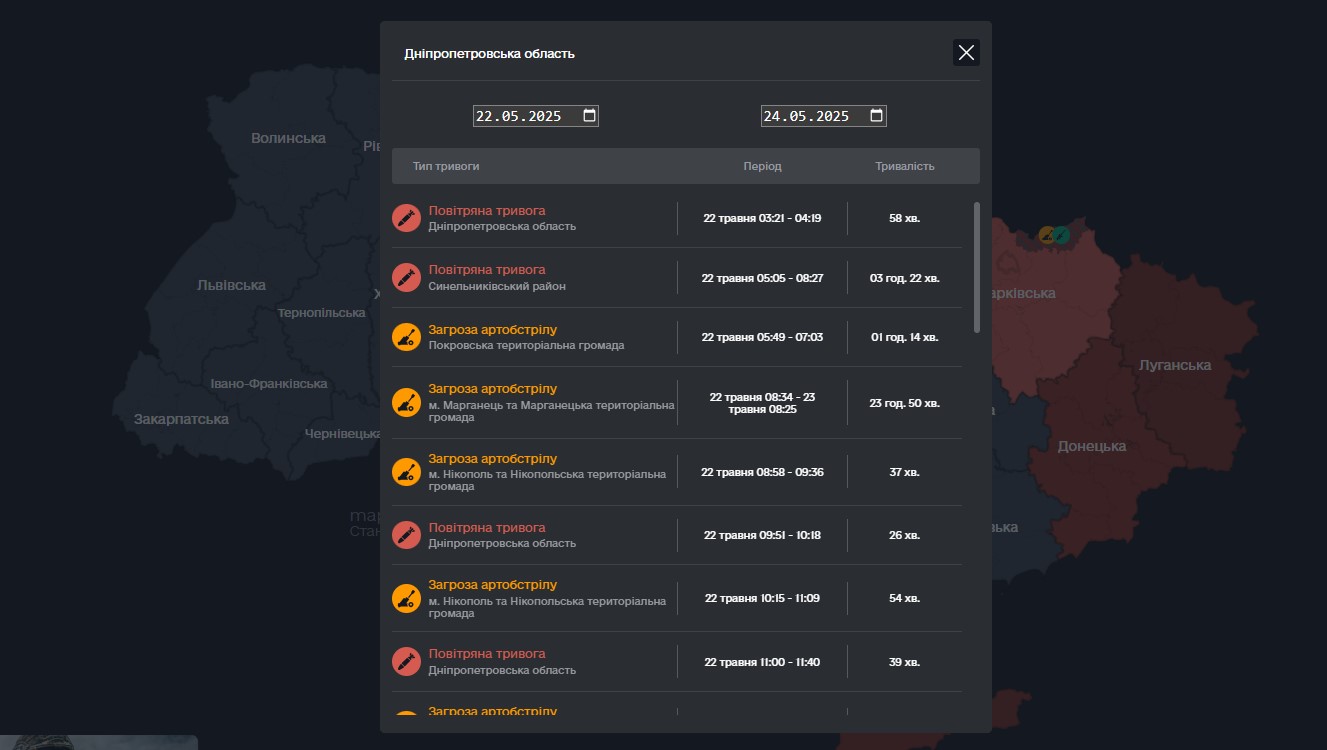
Task: Click artillery threat icon for Марганець row
Action: point(406,403)
